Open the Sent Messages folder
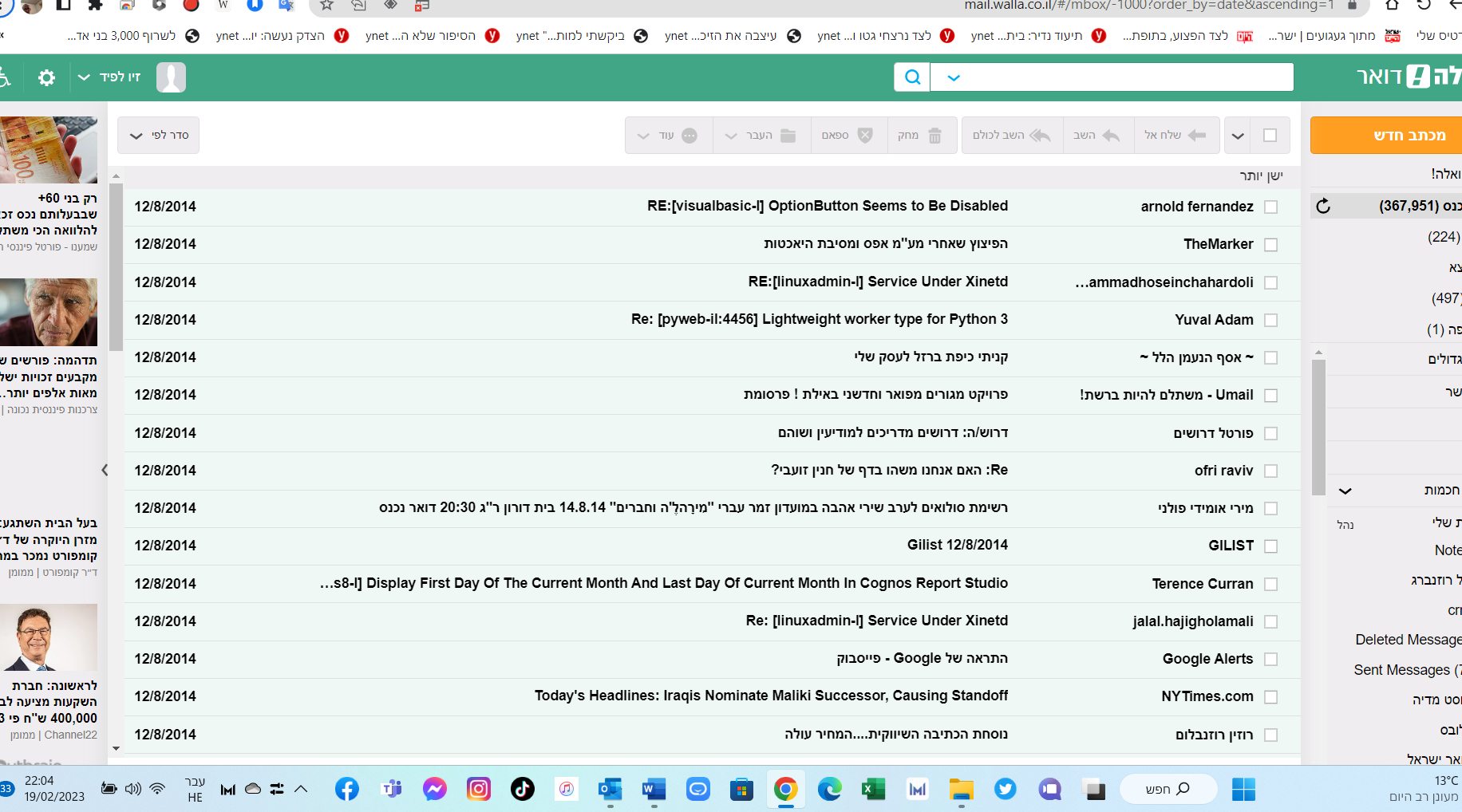This screenshot has width=1462, height=812. point(1406,670)
